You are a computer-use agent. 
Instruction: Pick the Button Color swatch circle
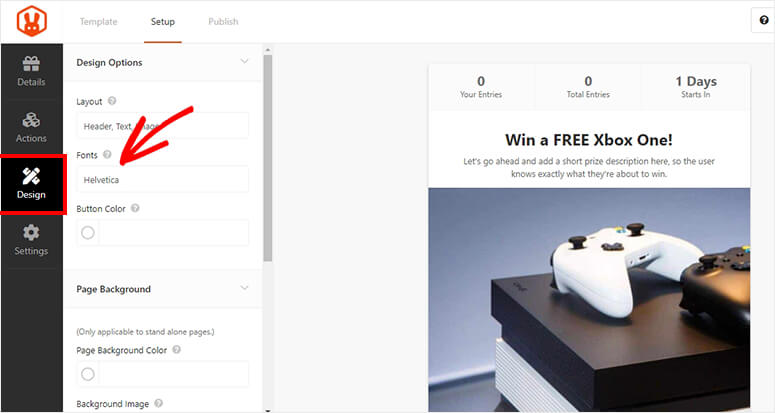coord(87,233)
